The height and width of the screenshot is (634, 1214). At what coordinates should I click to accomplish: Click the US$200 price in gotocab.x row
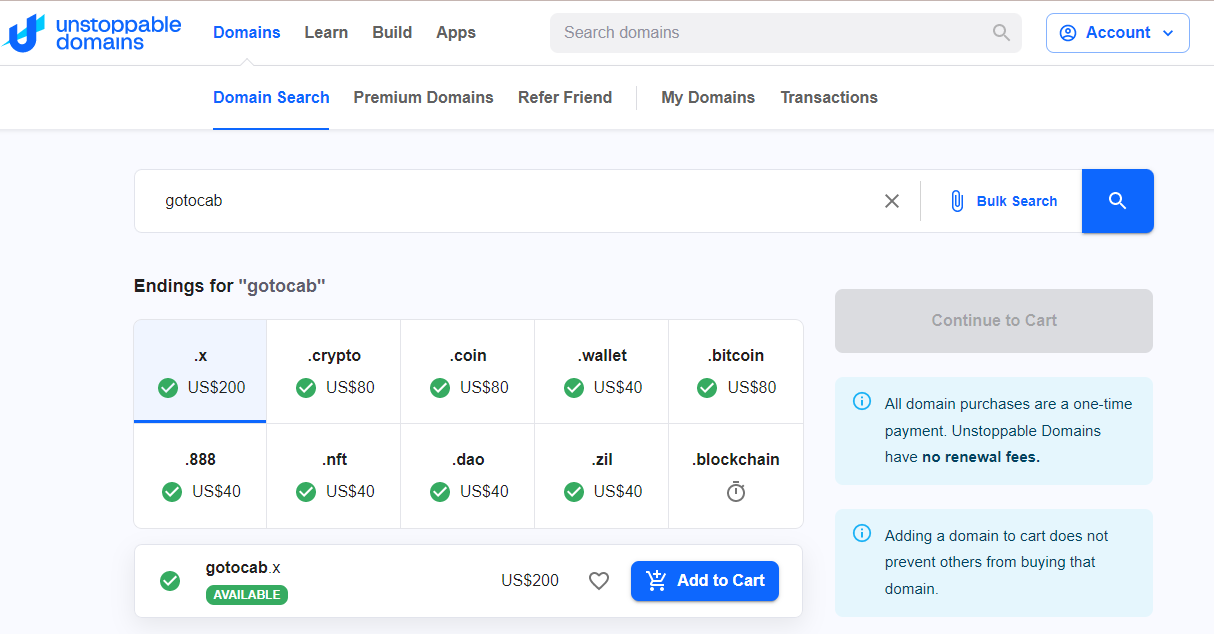530,581
